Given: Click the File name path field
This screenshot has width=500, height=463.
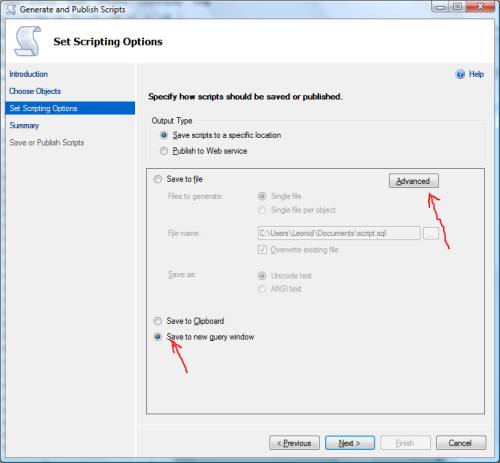Looking at the screenshot, I should pyautogui.click(x=339, y=233).
